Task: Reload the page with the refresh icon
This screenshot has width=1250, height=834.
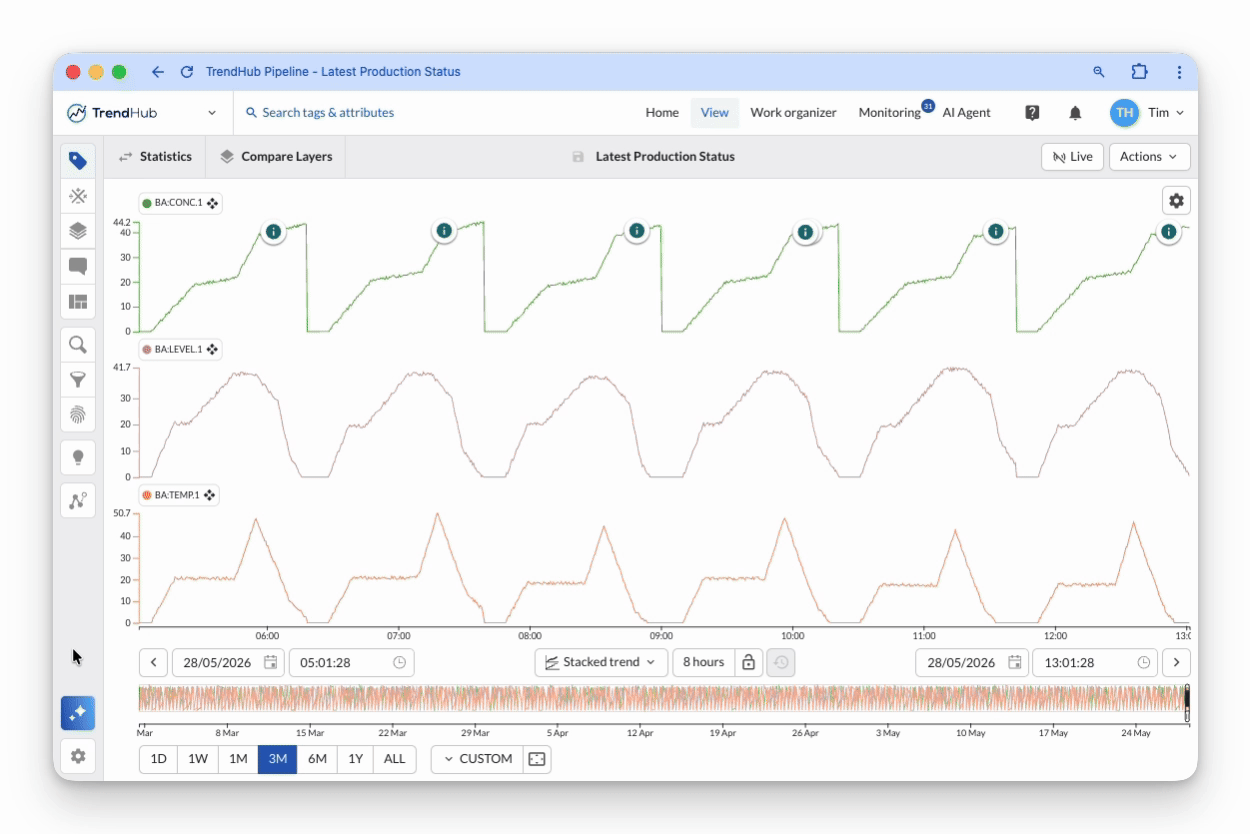Action: tap(186, 72)
